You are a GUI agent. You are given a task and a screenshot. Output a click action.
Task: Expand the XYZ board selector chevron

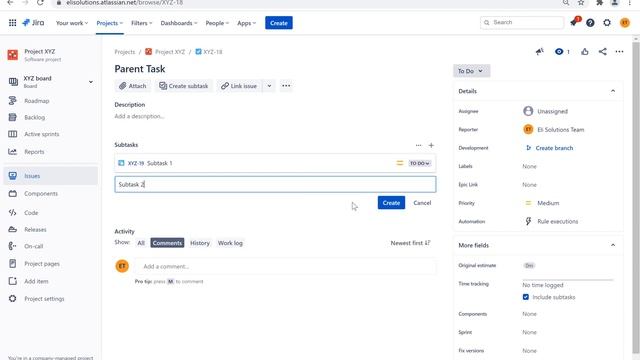[x=91, y=82]
